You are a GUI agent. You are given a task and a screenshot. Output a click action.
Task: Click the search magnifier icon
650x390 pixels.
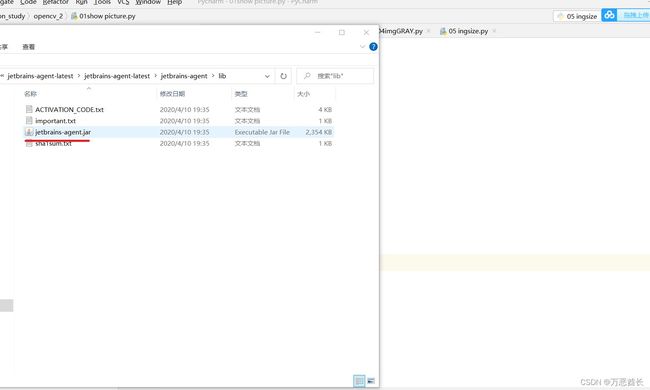pyautogui.click(x=307, y=76)
